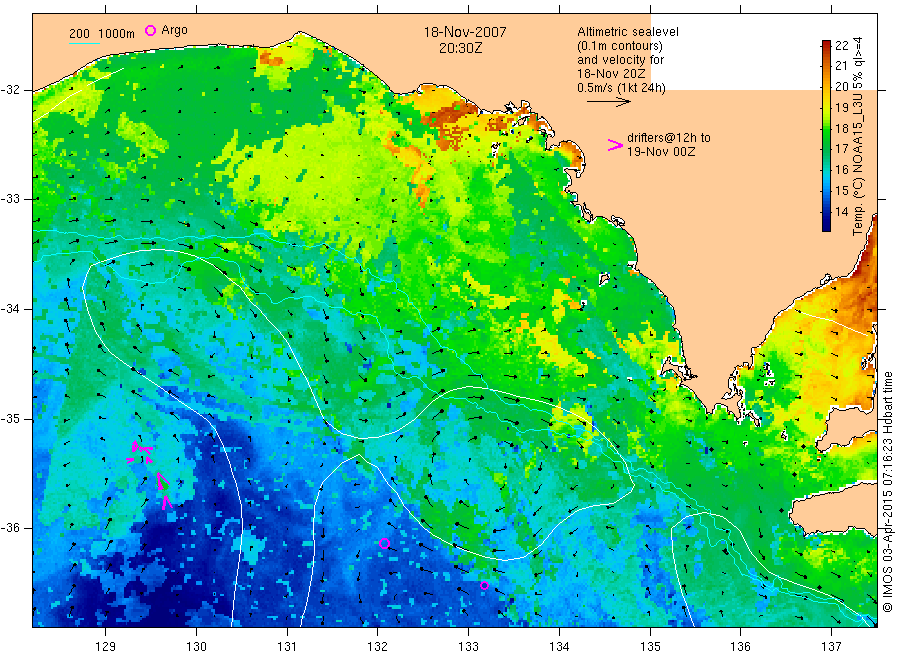Screen dimensions: 900x660
Task: Click the longitude label 136
Action: point(740,647)
